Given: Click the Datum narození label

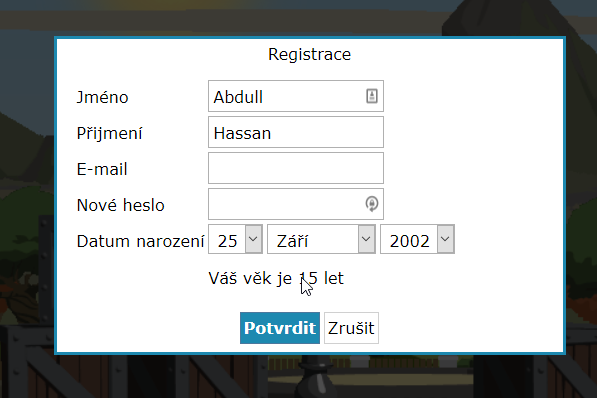Looking at the screenshot, I should tap(140, 241).
